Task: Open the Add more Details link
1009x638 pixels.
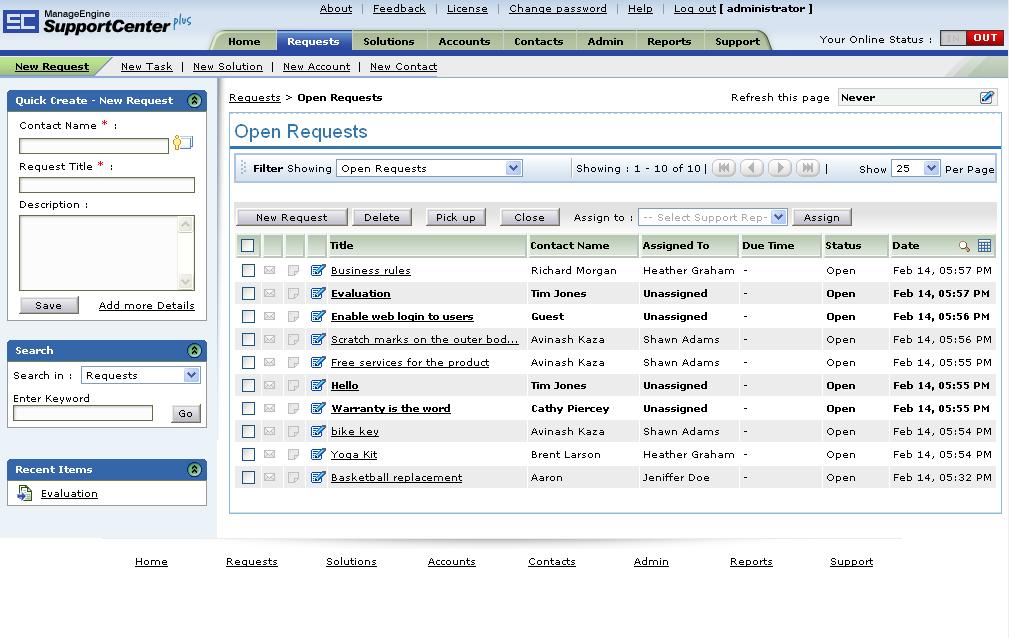Action: (147, 305)
